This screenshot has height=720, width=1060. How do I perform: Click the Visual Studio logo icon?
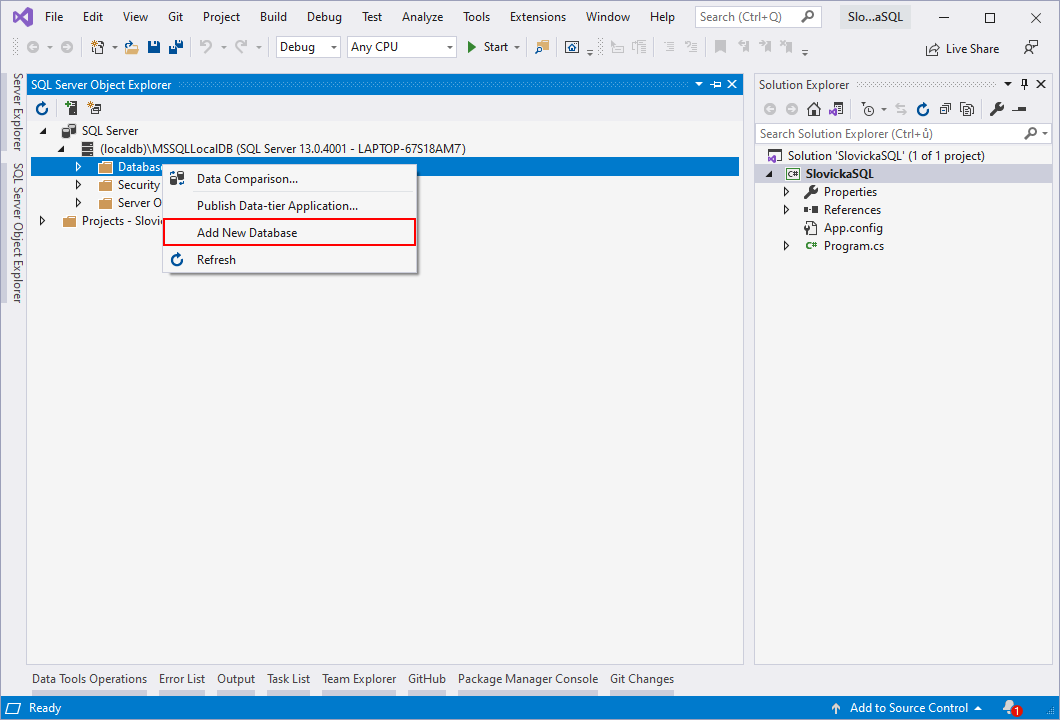pos(22,17)
